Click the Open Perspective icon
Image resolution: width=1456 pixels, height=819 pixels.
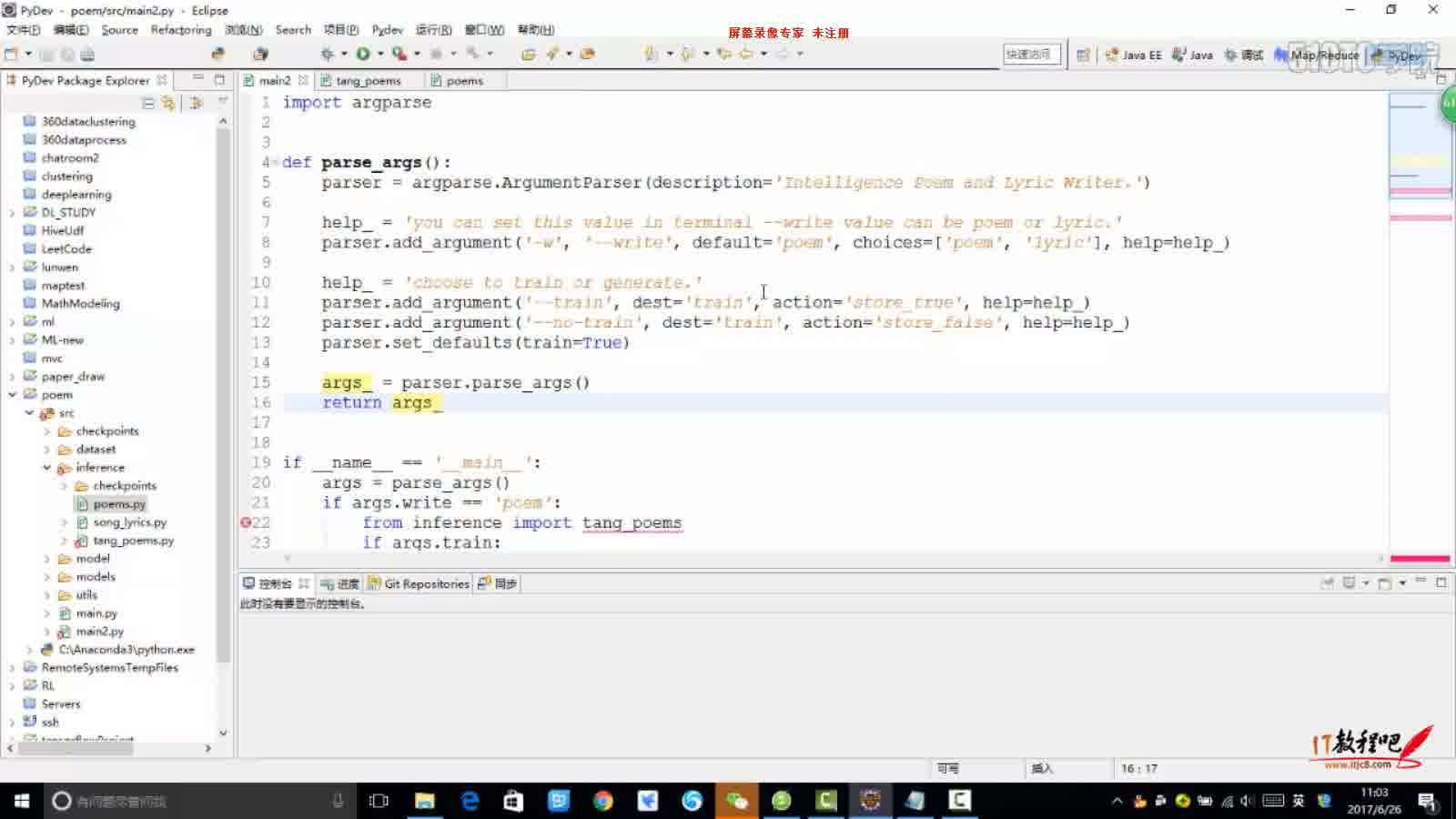[x=1083, y=55]
